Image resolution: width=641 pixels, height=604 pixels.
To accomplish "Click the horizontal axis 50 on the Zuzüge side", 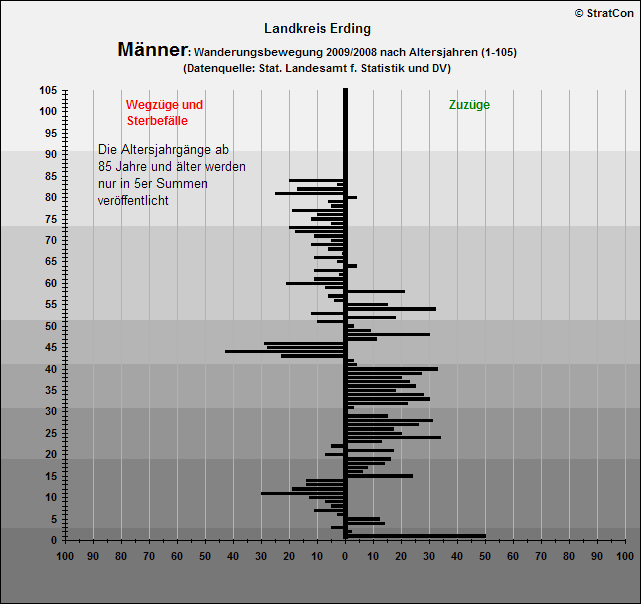I will pos(485,556).
